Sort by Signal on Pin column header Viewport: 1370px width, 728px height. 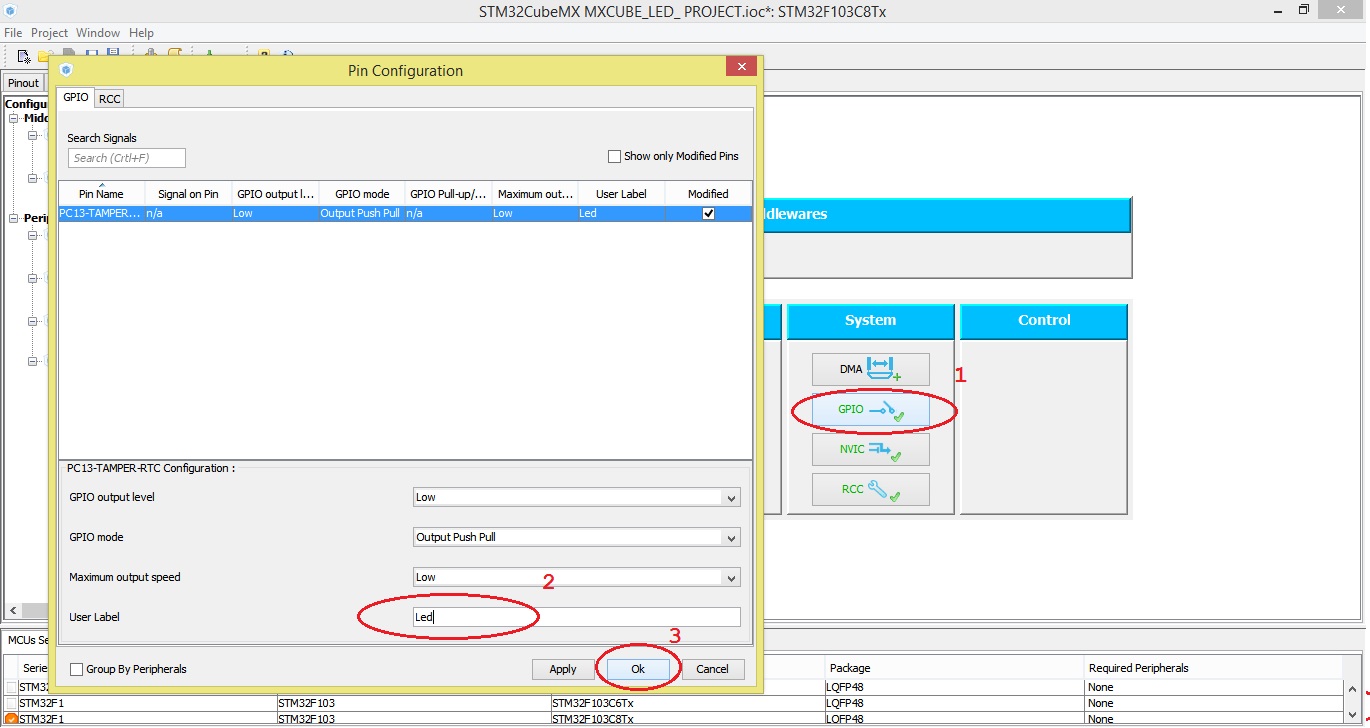pos(188,194)
